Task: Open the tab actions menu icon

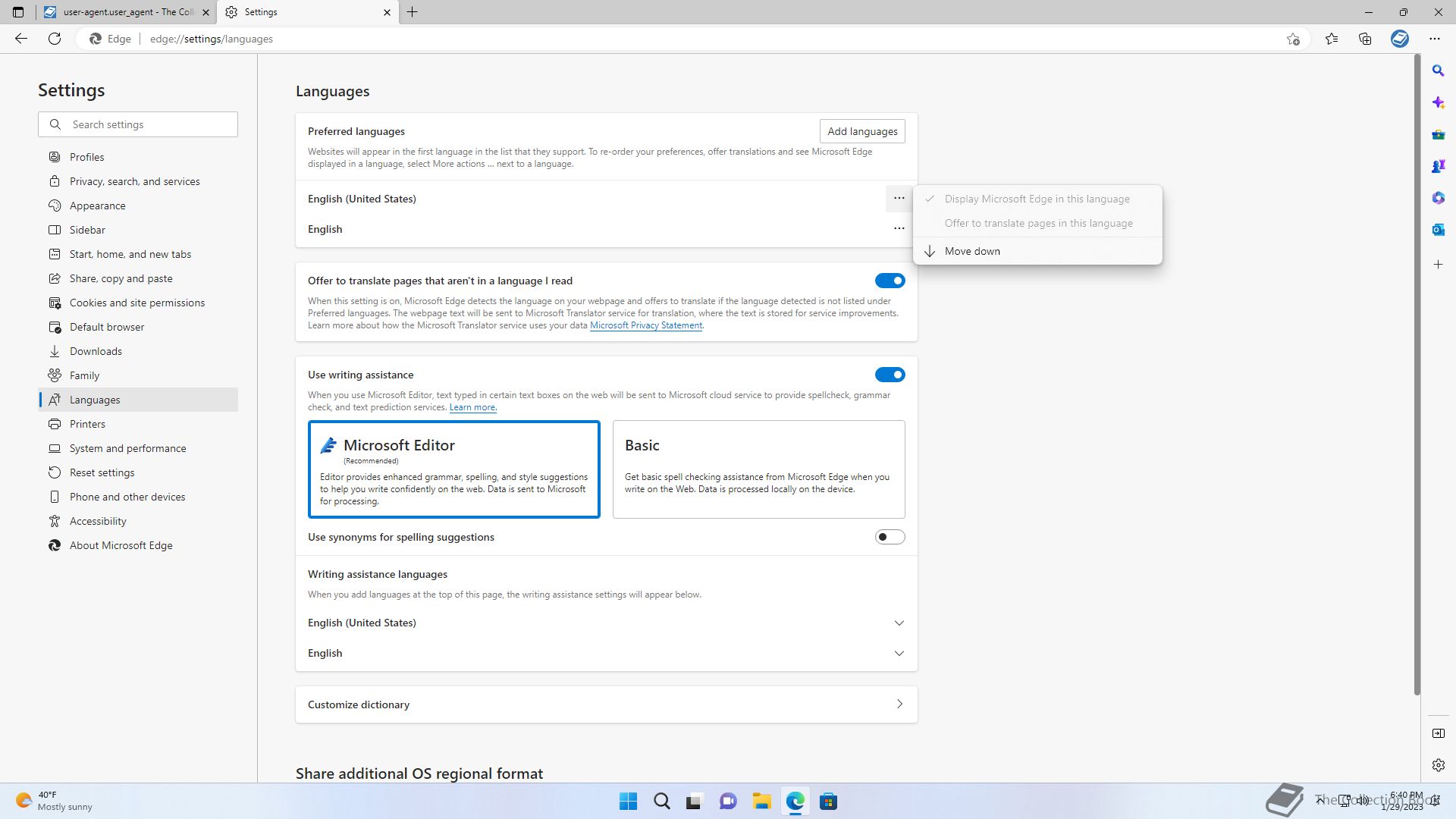Action: [18, 12]
